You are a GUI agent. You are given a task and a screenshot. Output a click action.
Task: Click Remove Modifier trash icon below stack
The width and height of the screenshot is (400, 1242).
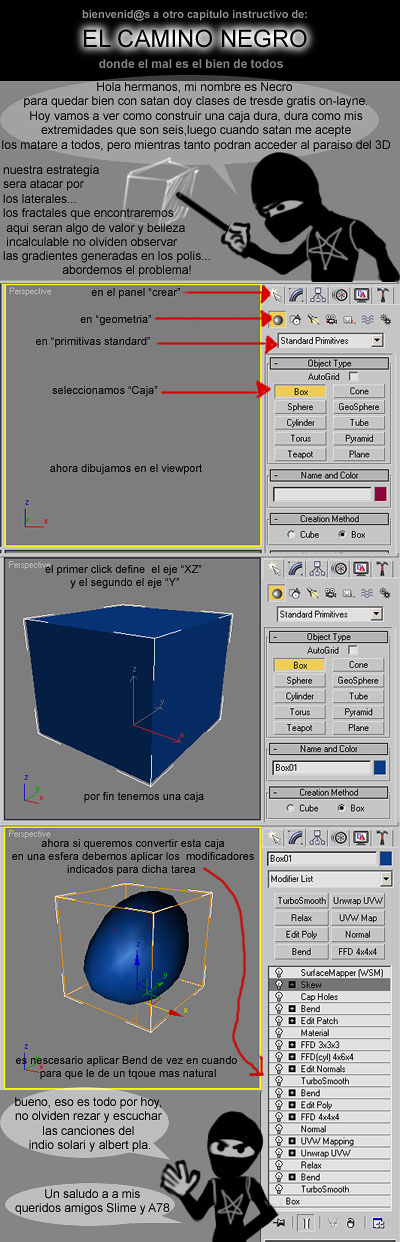pyautogui.click(x=352, y=1222)
